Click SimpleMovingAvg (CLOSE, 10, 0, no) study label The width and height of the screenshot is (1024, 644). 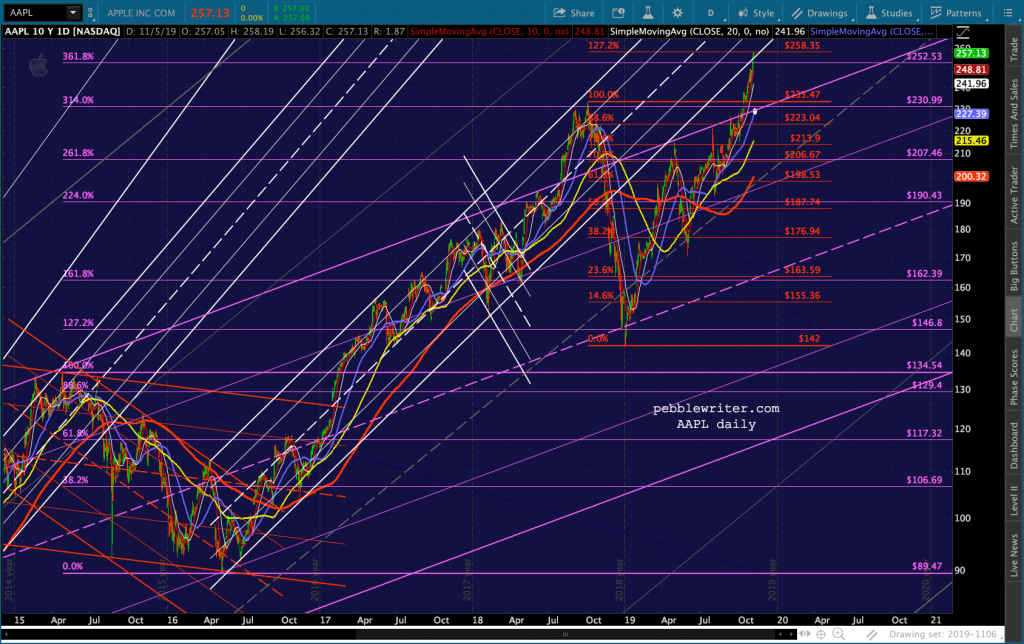[489, 31]
